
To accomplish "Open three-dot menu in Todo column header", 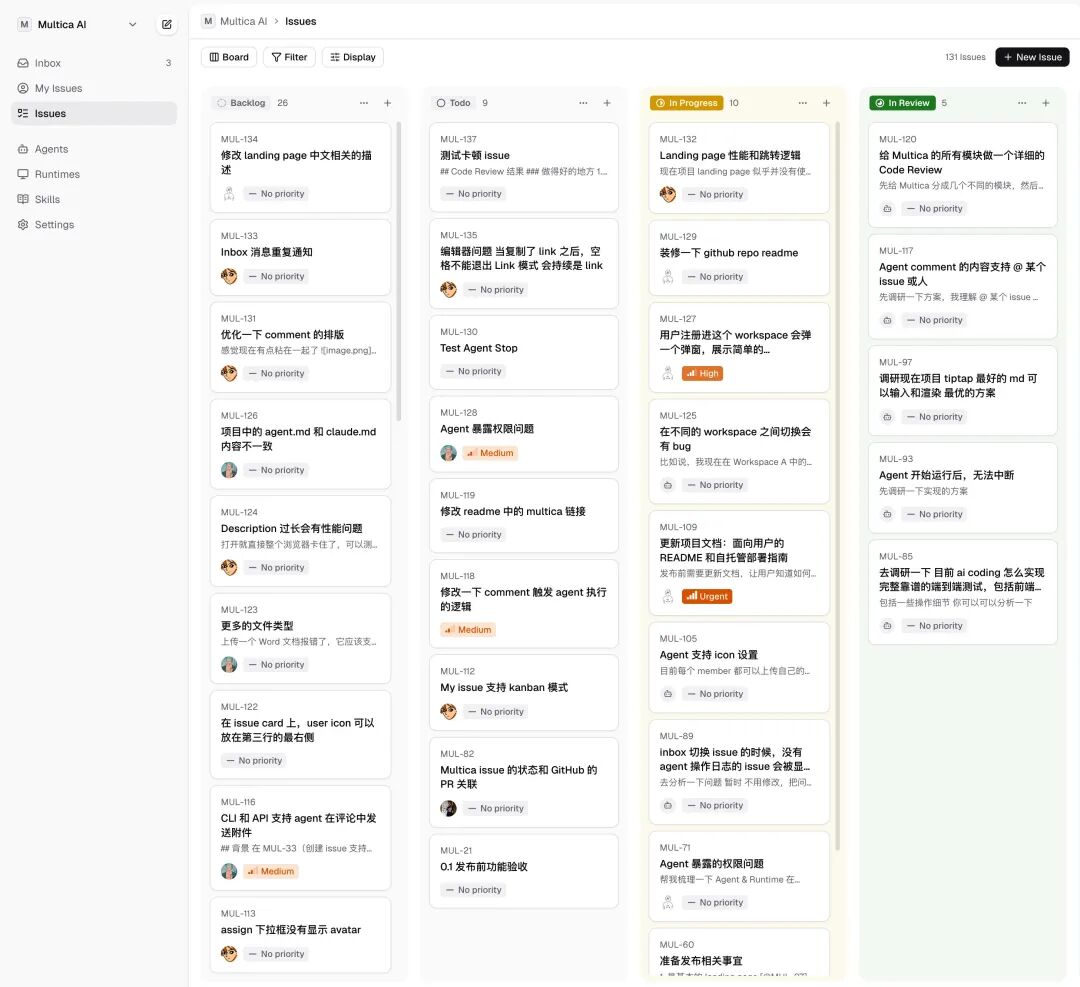I will coord(583,103).
